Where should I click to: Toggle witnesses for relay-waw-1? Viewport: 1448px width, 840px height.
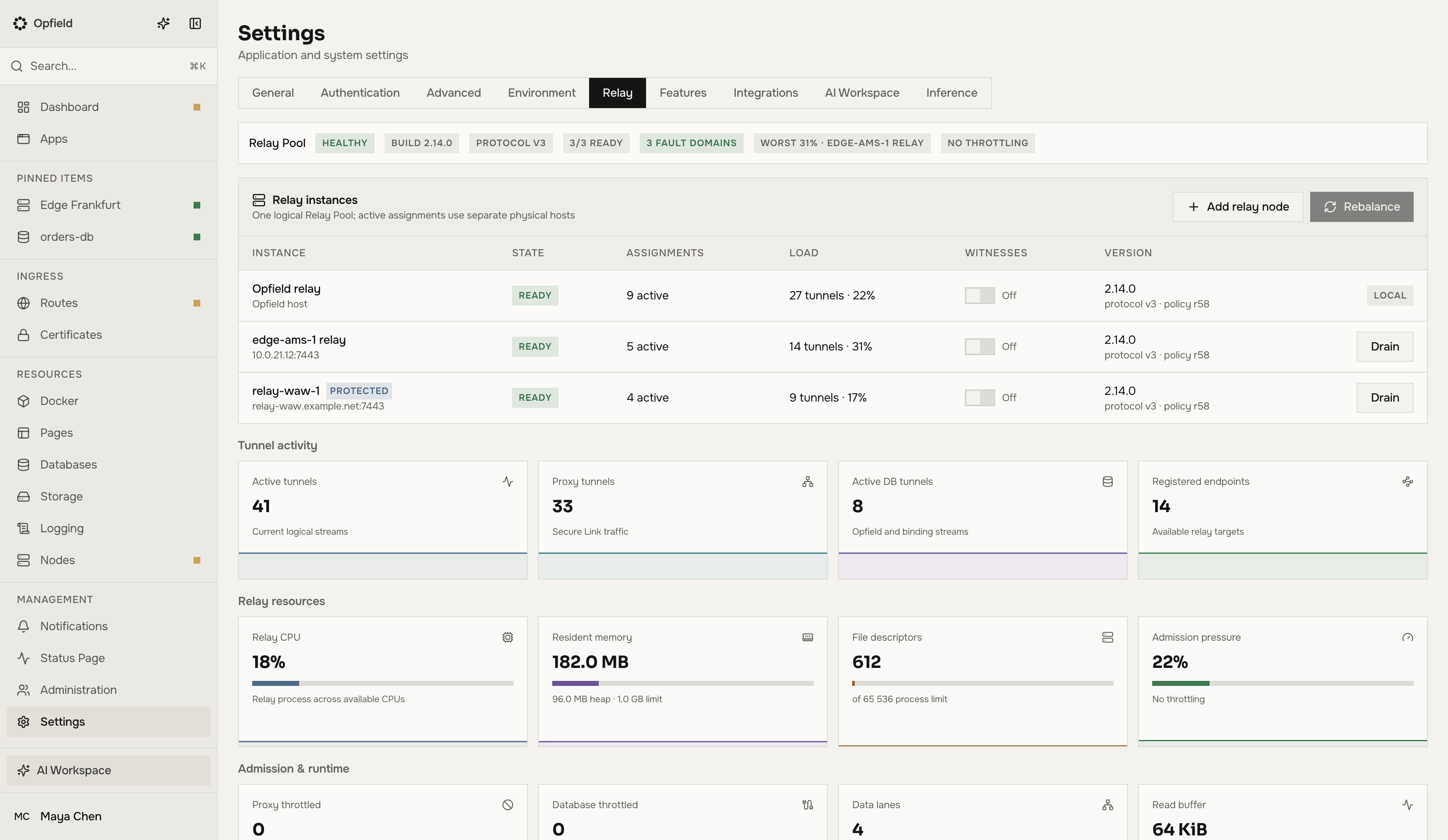980,398
